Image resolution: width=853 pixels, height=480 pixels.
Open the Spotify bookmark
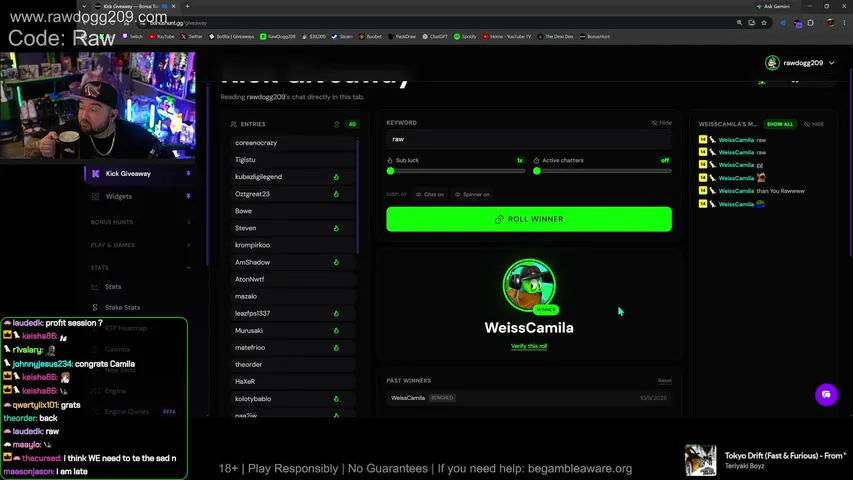465,36
